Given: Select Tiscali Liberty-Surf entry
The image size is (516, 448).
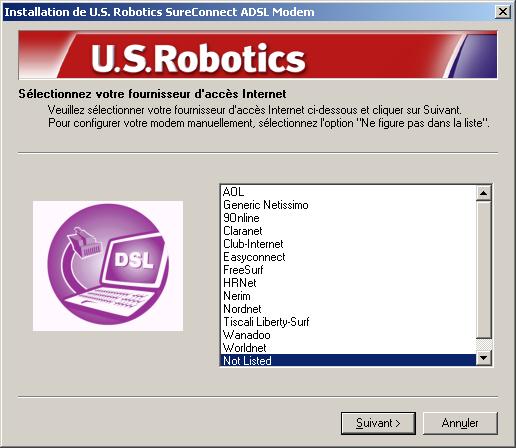Looking at the screenshot, I should pyautogui.click(x=349, y=322).
